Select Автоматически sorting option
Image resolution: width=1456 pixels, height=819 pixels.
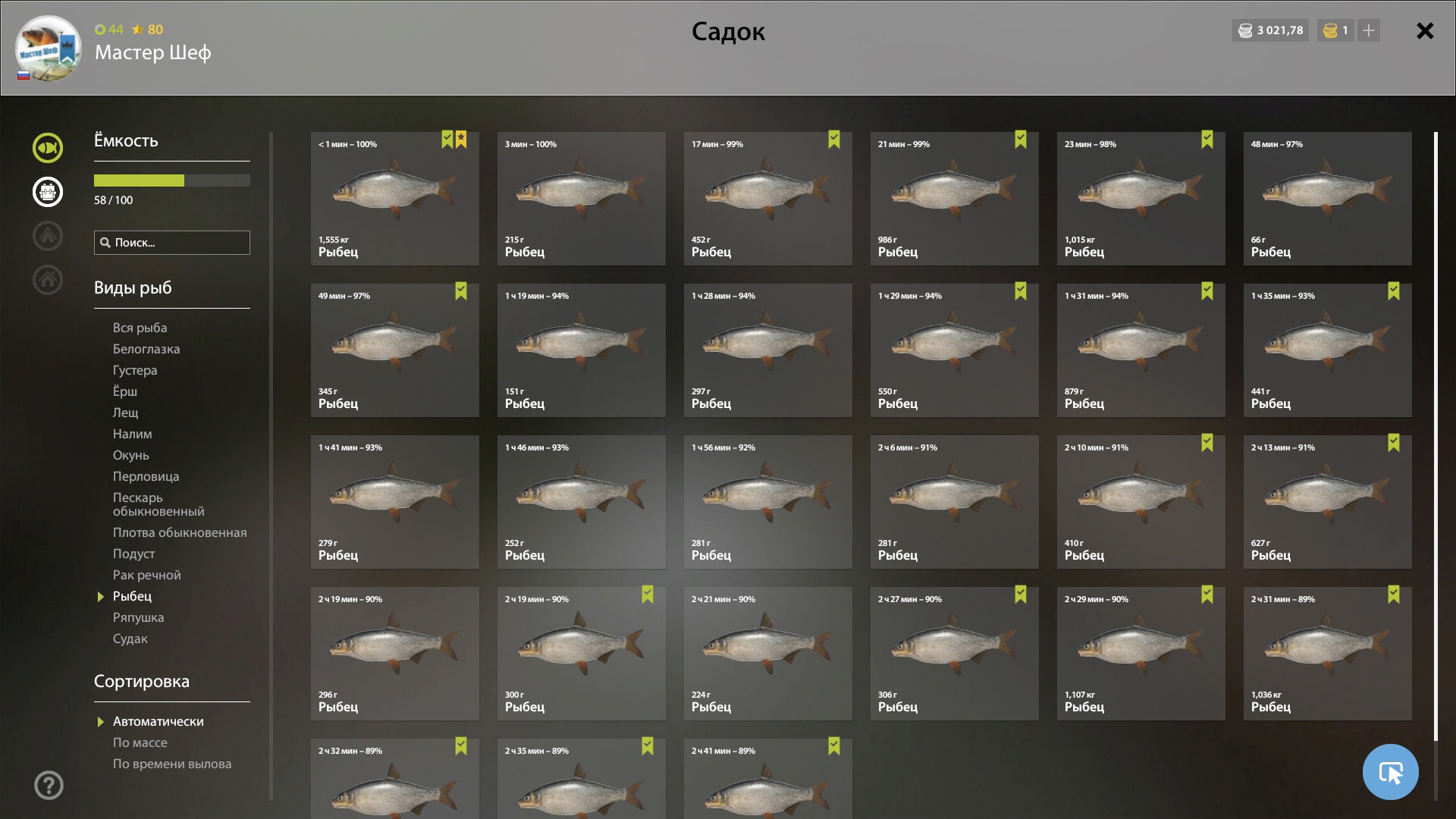coord(158,721)
